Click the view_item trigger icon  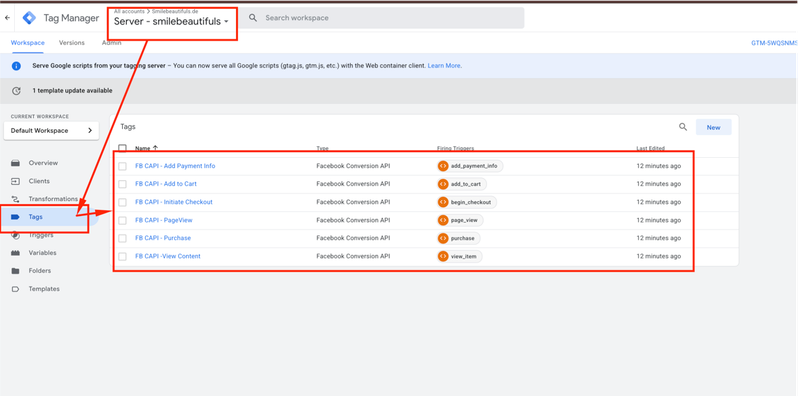[443, 257]
